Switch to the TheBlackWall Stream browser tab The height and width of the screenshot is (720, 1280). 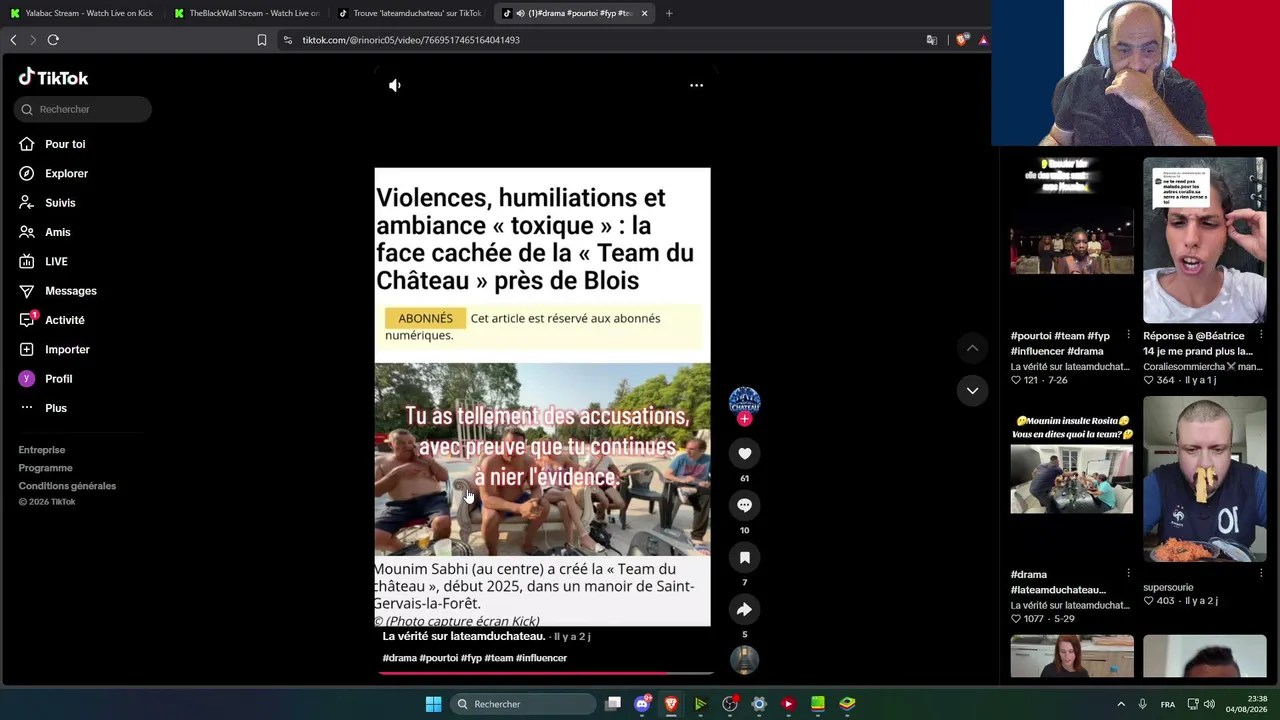[x=246, y=13]
